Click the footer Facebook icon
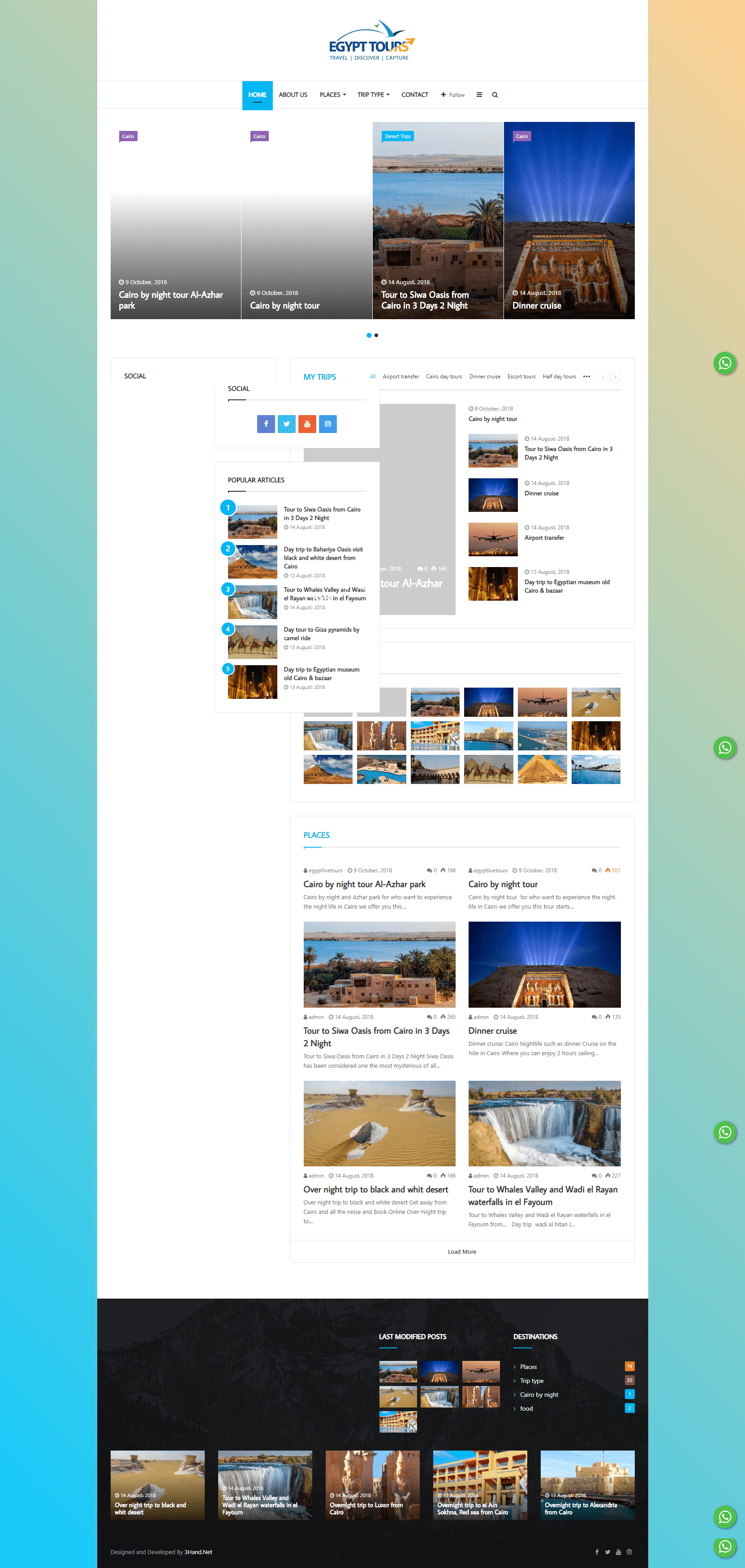The width and height of the screenshot is (745, 1568). [597, 1551]
